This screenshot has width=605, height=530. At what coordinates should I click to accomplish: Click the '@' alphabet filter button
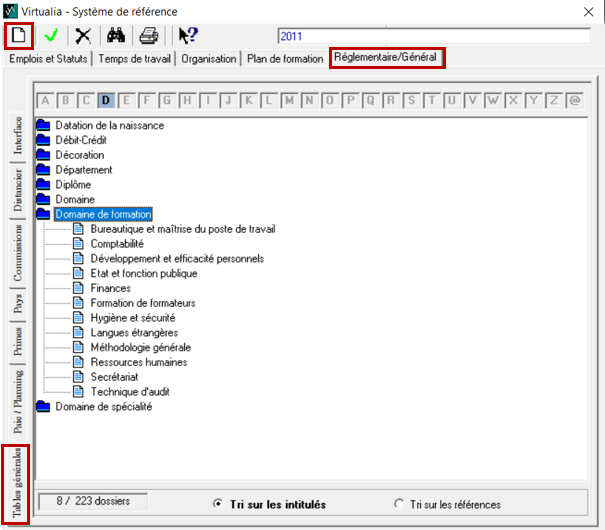pos(574,100)
